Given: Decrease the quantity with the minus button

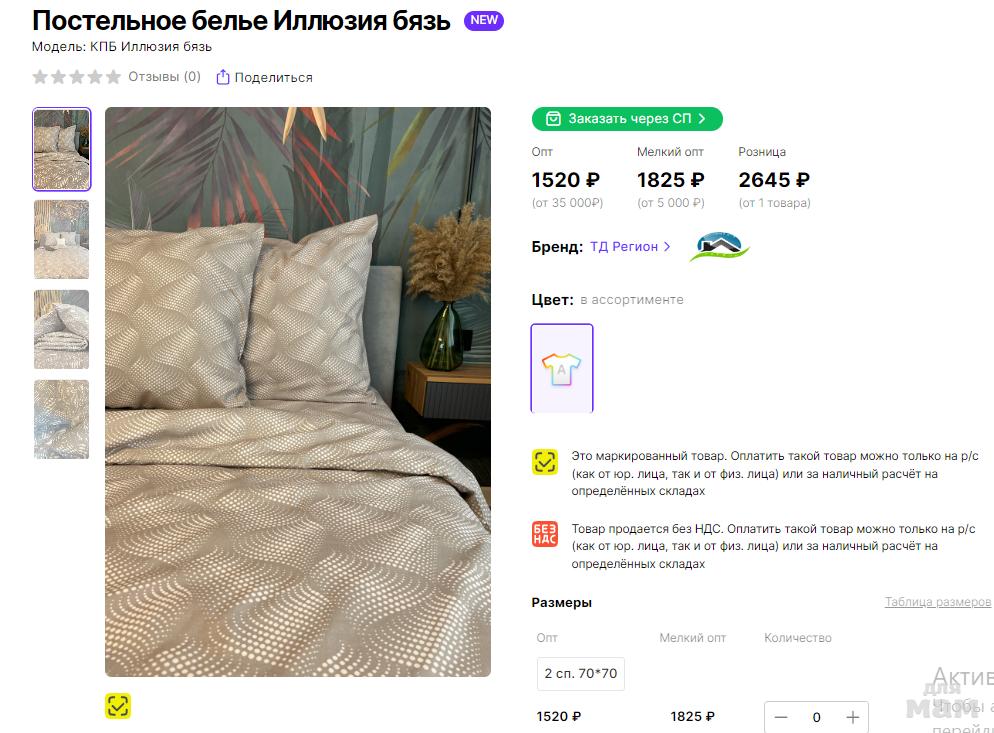Looking at the screenshot, I should (781, 717).
